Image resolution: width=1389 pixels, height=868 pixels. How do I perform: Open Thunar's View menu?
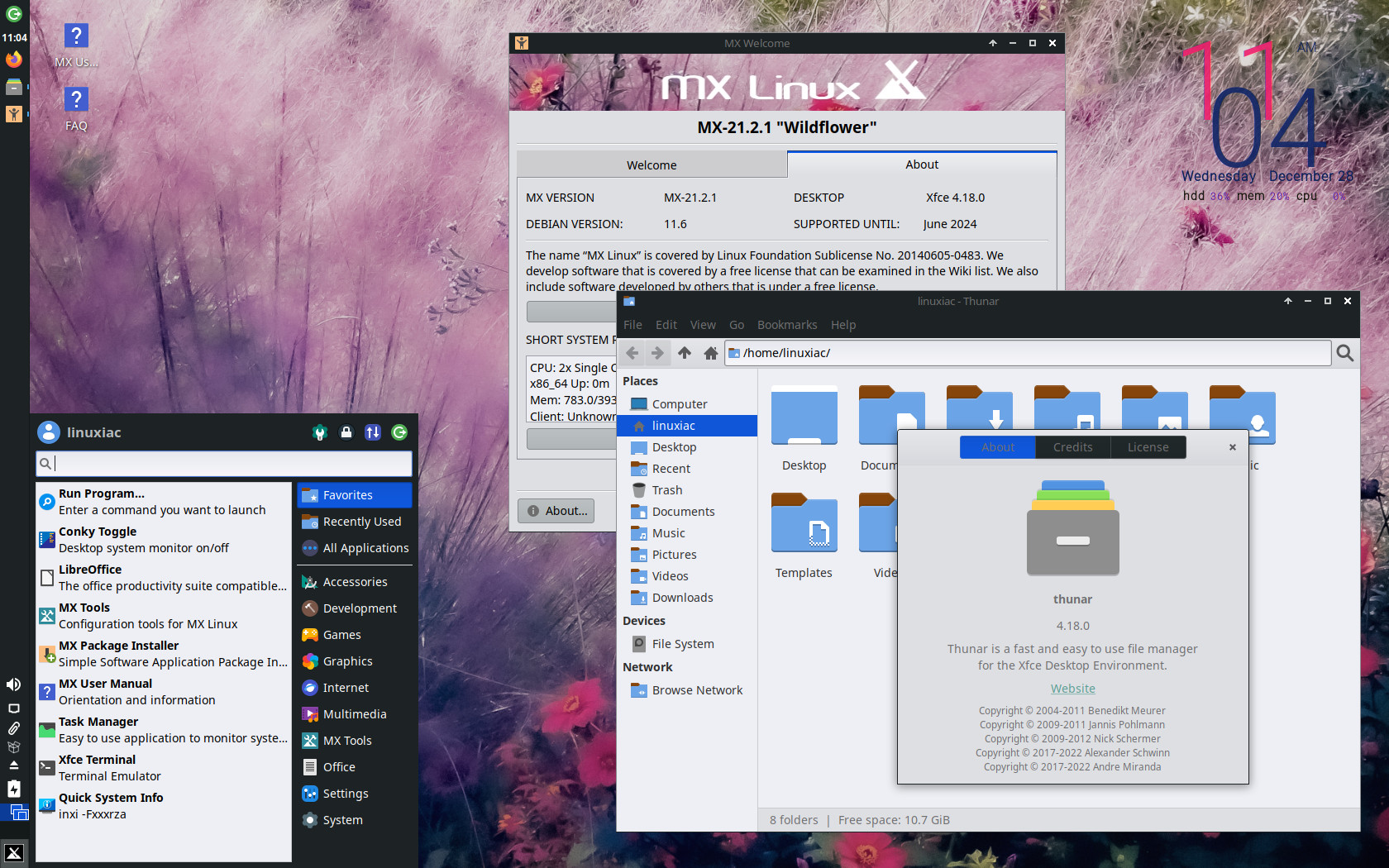click(x=703, y=325)
